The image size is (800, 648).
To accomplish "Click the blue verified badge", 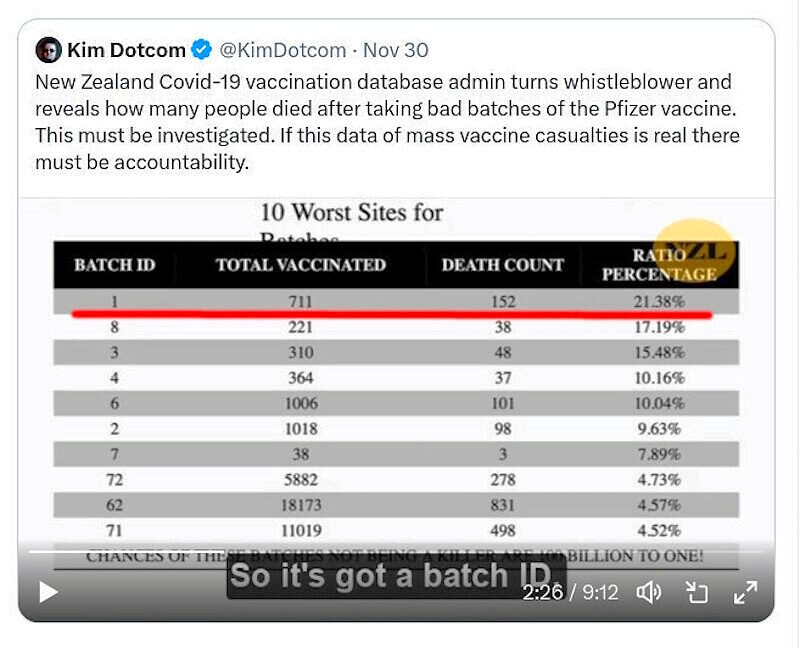I will (x=202, y=50).
